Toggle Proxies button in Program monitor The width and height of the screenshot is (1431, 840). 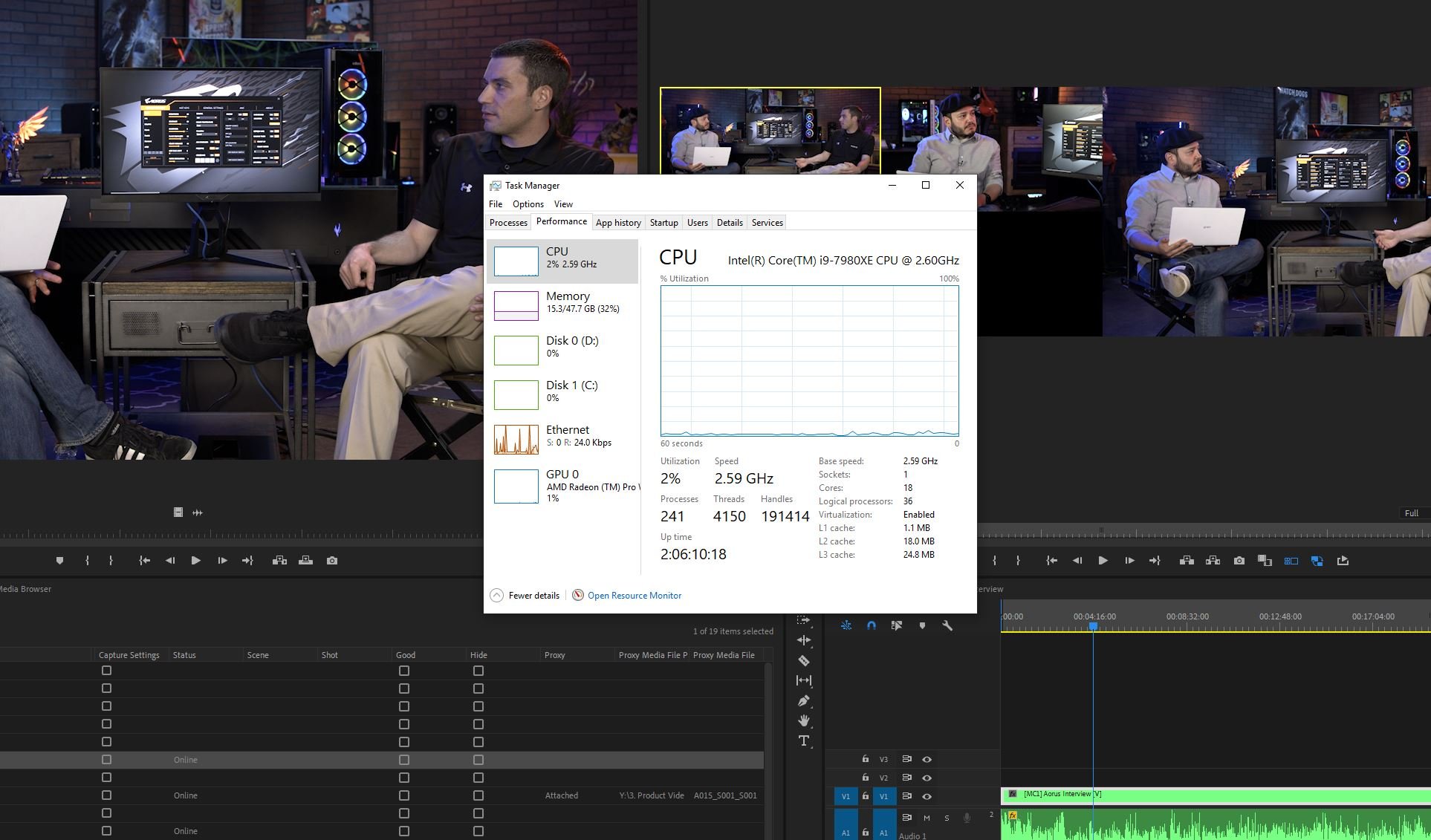1317,561
